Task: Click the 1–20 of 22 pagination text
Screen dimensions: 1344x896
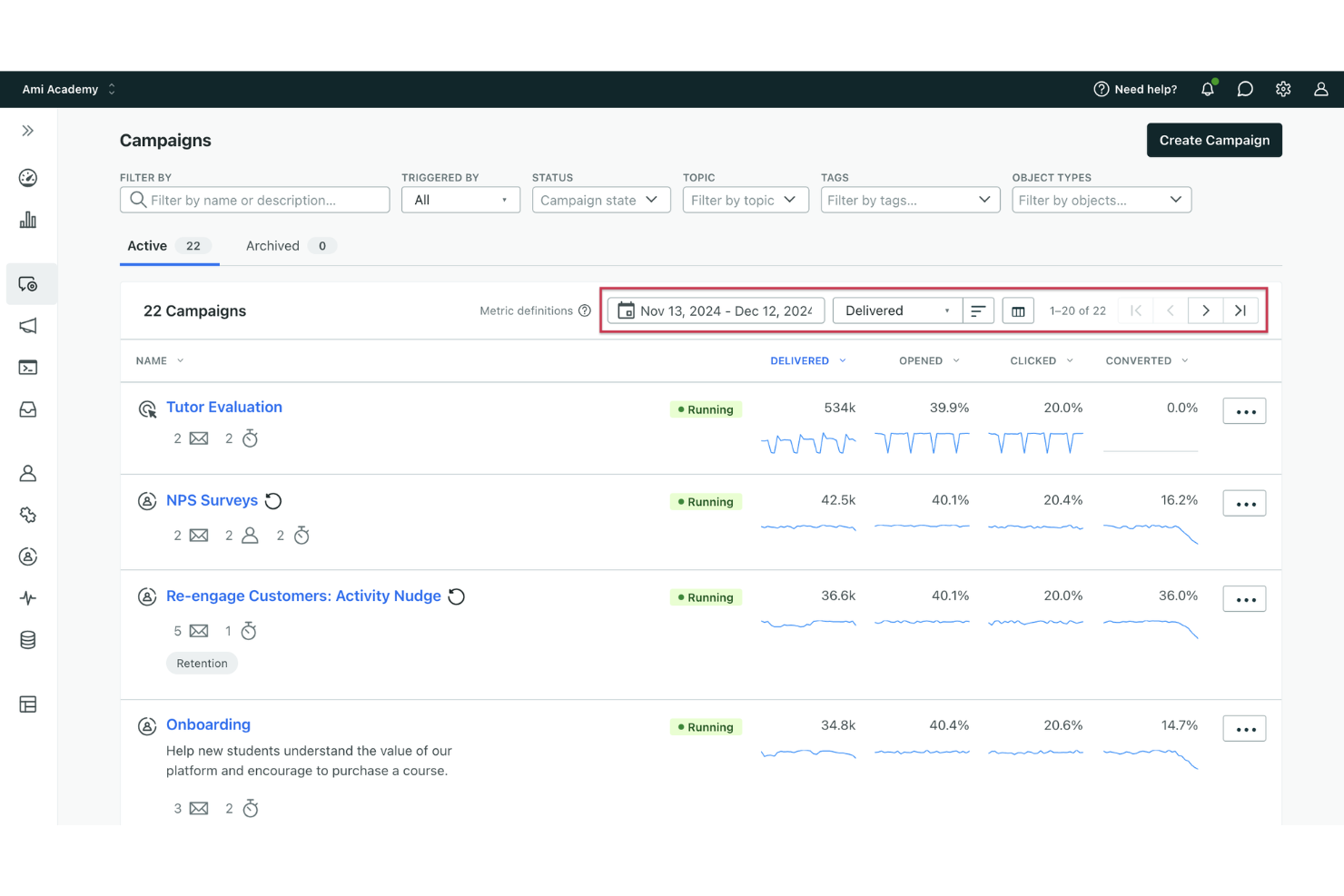Action: pyautogui.click(x=1078, y=310)
